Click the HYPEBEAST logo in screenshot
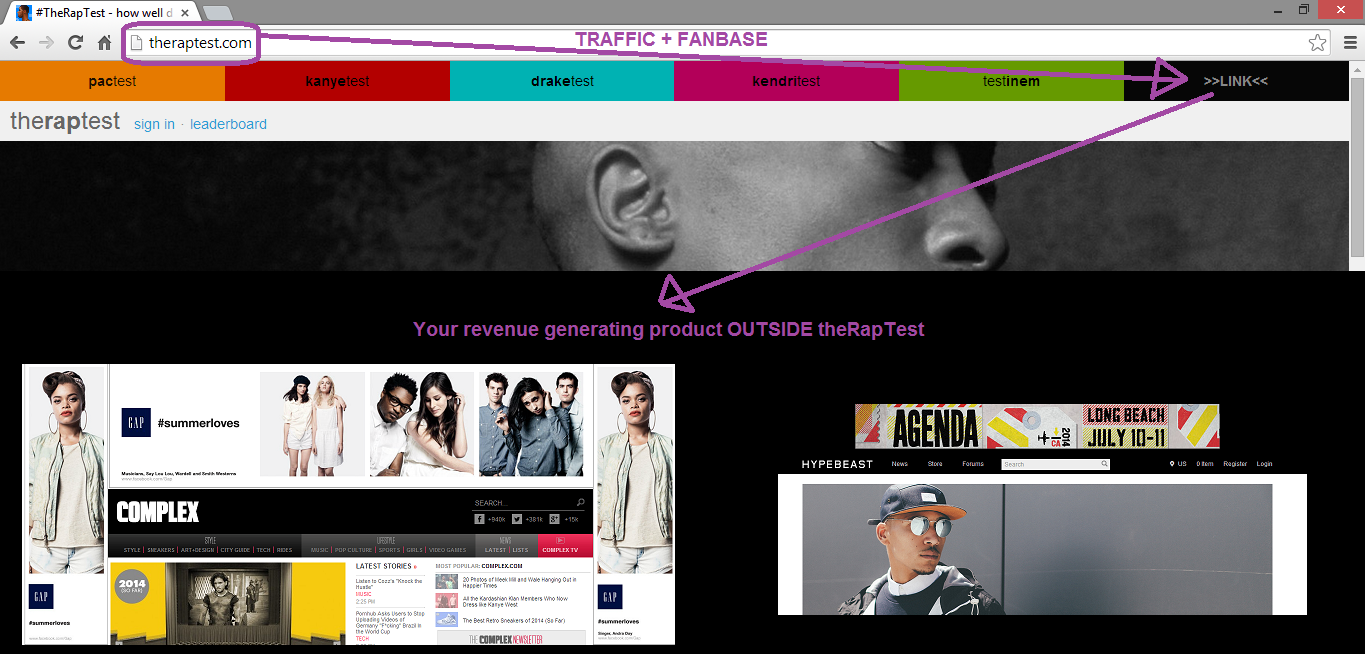The image size is (1365, 654). pos(837,464)
